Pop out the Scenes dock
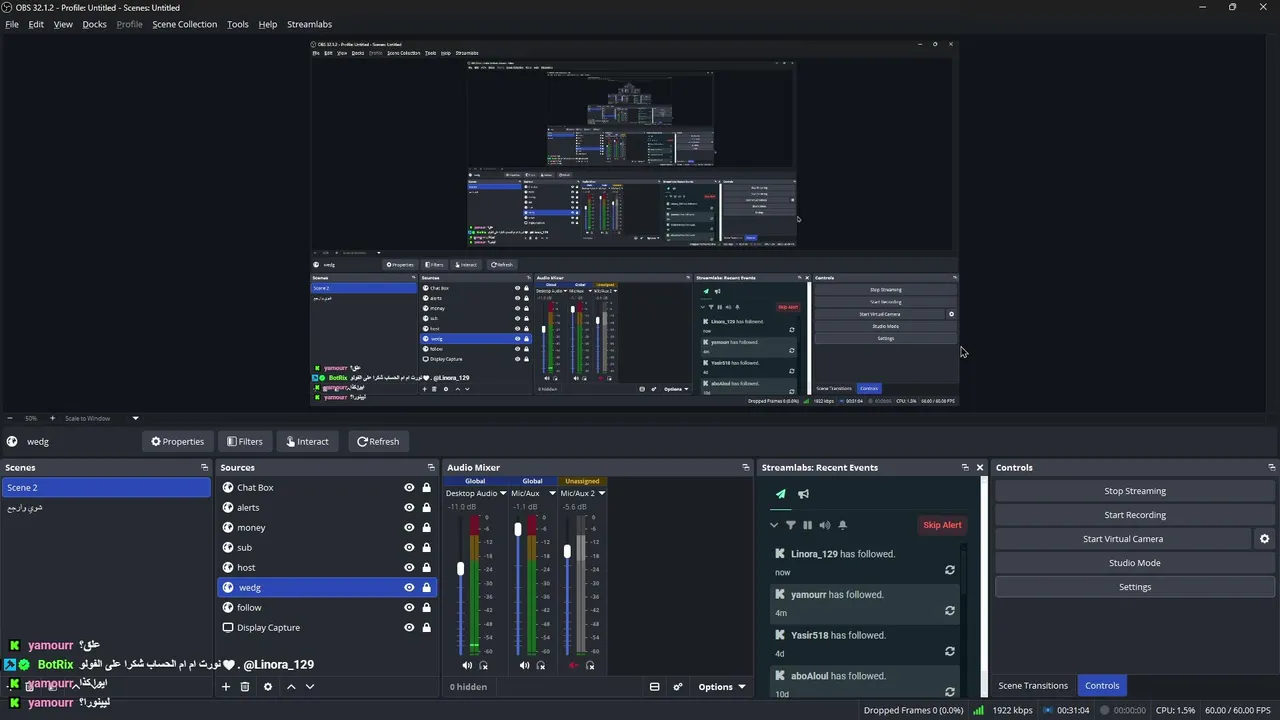1280x720 pixels. 204,467
